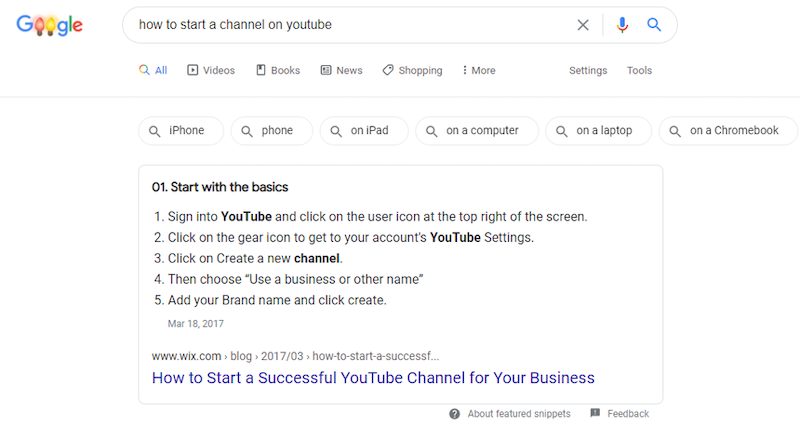This screenshot has height=438, width=800.
Task: Click the Feedback flag icon
Action: [x=595, y=414]
